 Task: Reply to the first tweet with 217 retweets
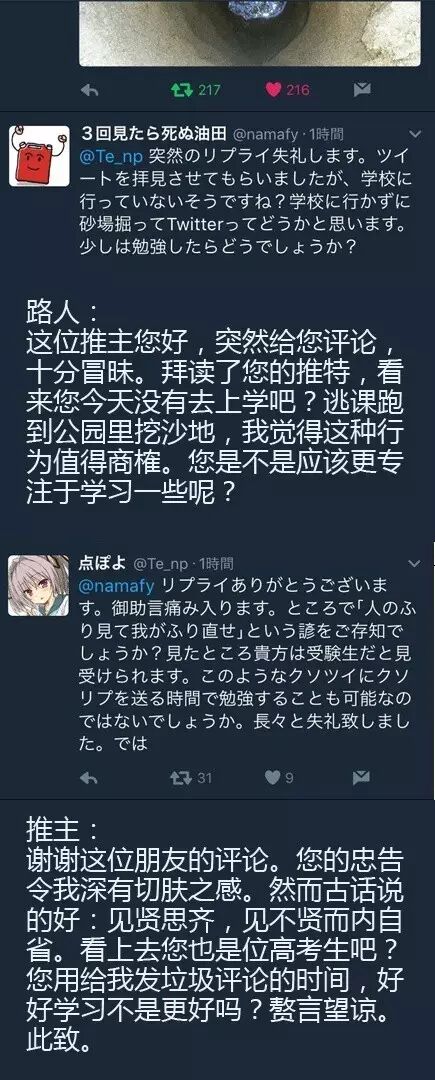pyautogui.click(x=89, y=90)
